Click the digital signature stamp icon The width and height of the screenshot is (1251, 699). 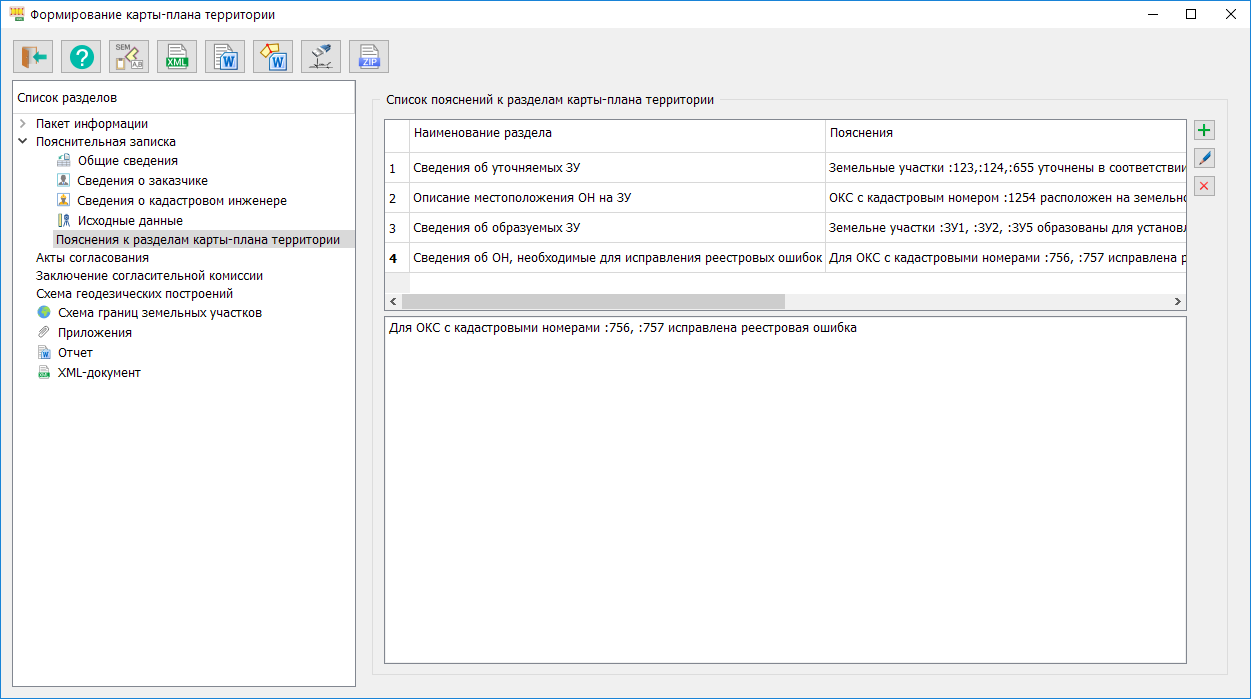(321, 57)
